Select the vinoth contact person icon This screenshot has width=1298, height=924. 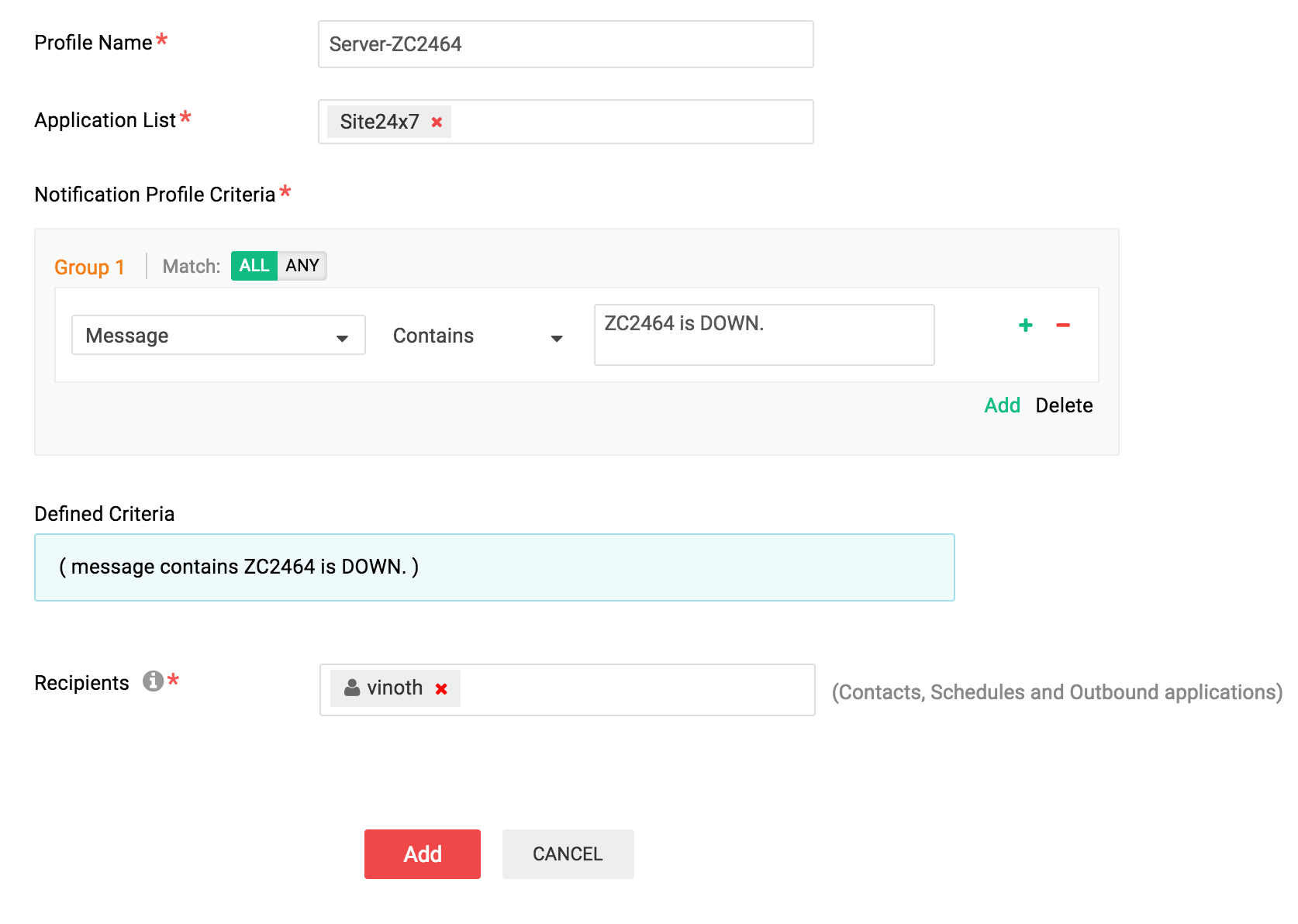pos(352,688)
